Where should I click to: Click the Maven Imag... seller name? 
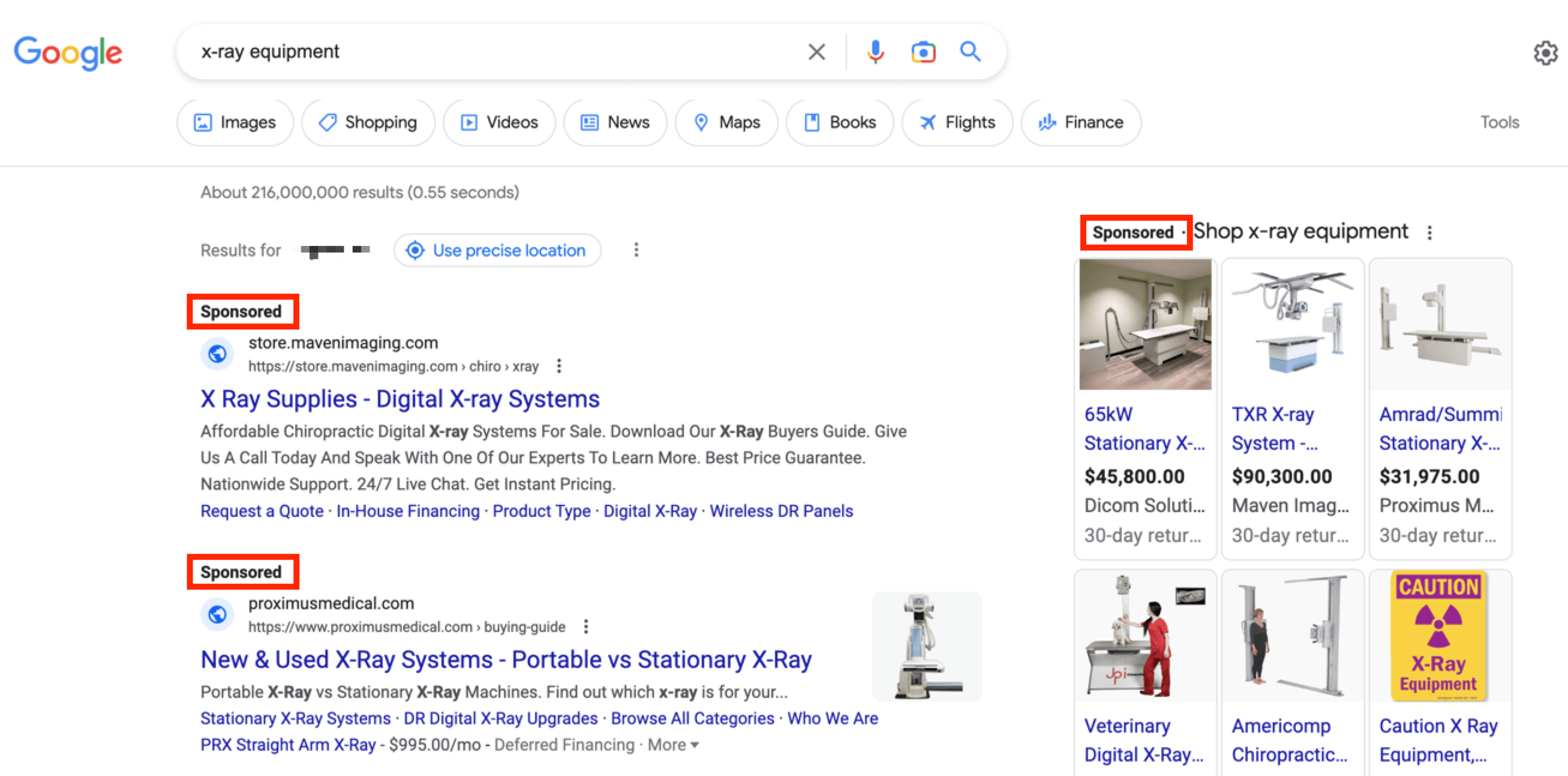1290,505
